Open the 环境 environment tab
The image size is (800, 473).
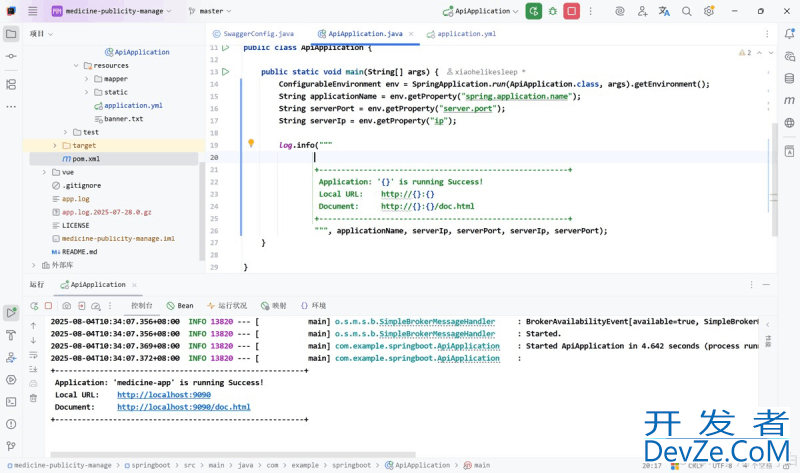(313, 306)
